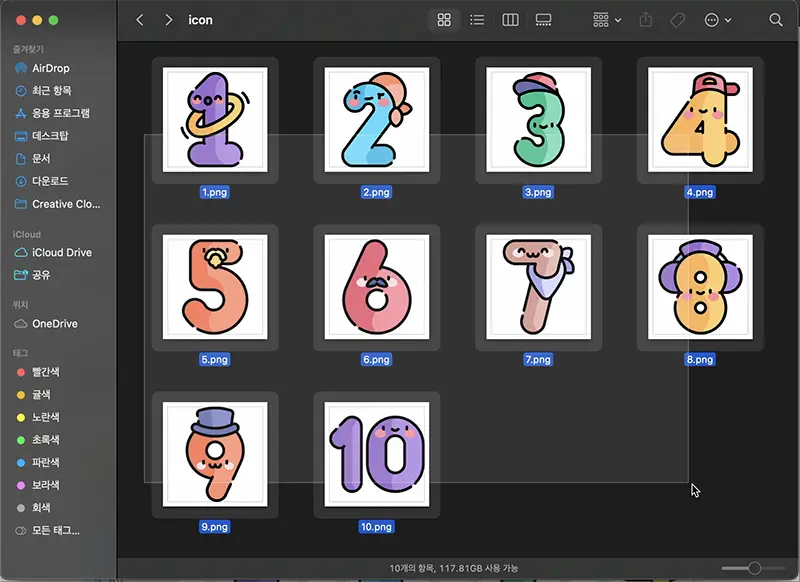Select the 파란색 blue tag dot

pos(21,463)
